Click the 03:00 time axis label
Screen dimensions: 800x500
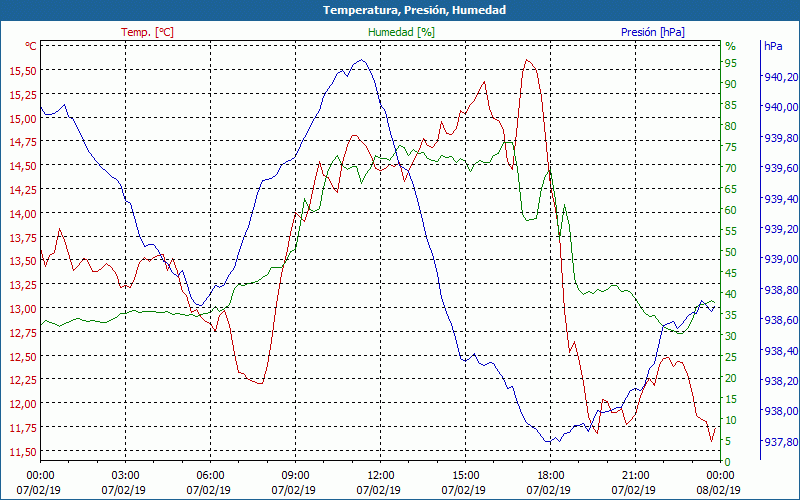[x=125, y=475]
